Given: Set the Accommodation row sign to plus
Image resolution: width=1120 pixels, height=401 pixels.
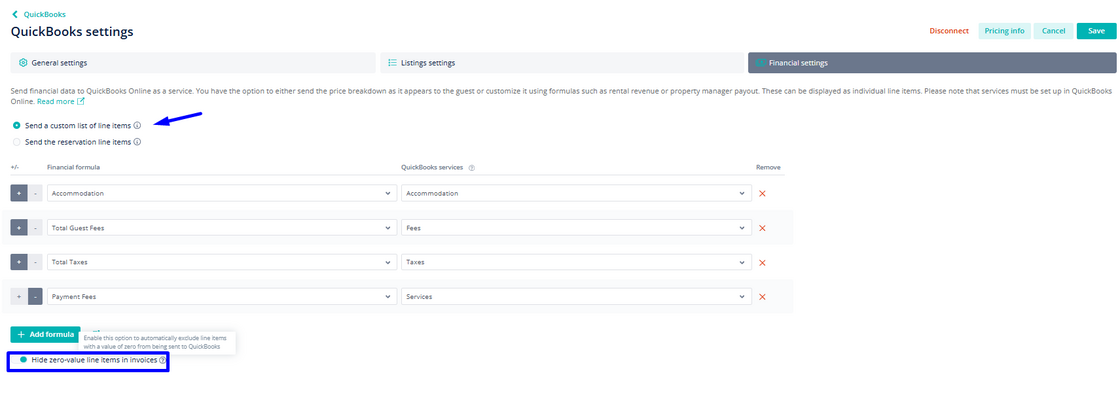Looking at the screenshot, I should coord(19,194).
